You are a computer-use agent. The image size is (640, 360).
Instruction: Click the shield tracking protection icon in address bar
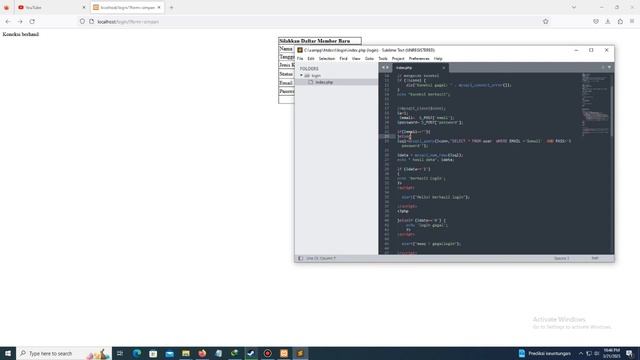82,21
